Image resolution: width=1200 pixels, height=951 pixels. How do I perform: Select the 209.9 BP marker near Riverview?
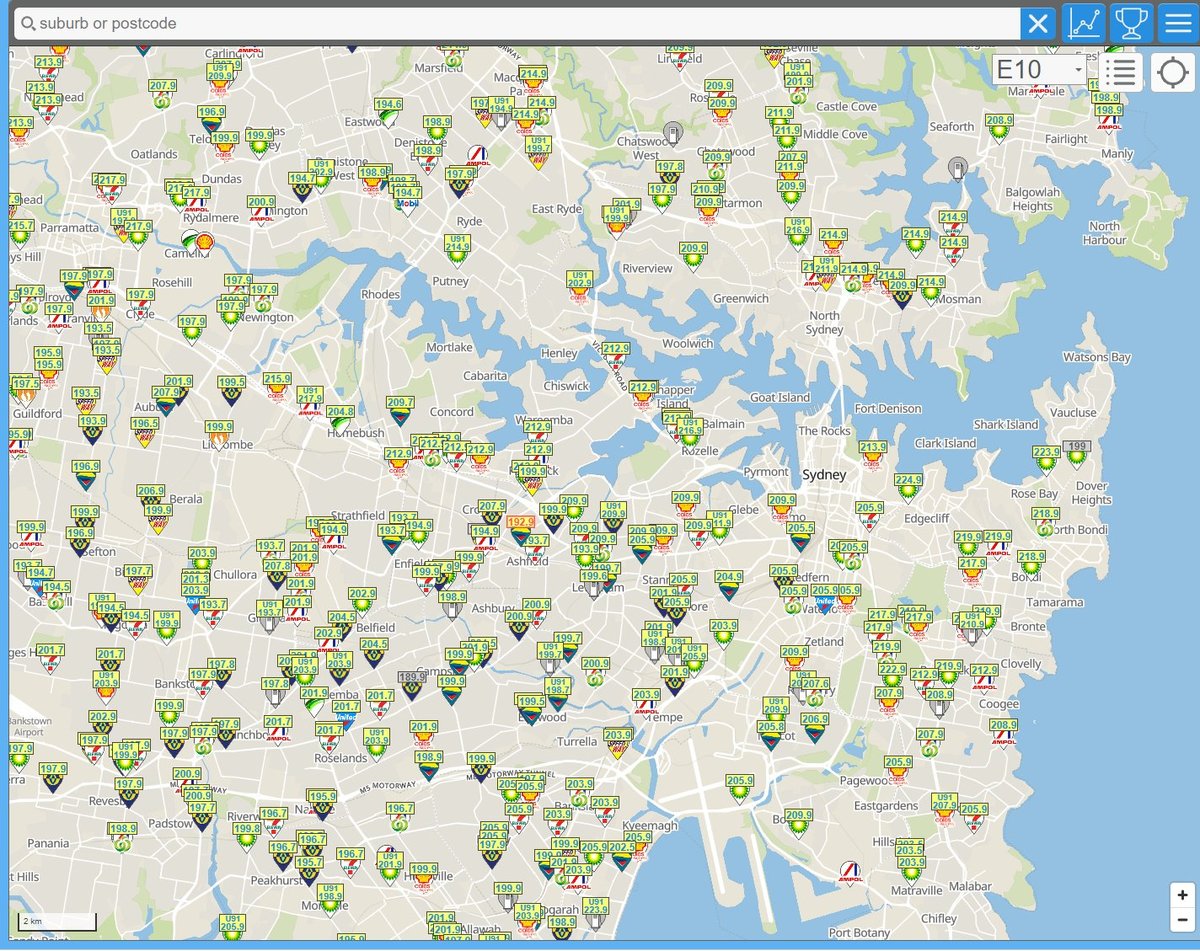point(693,256)
